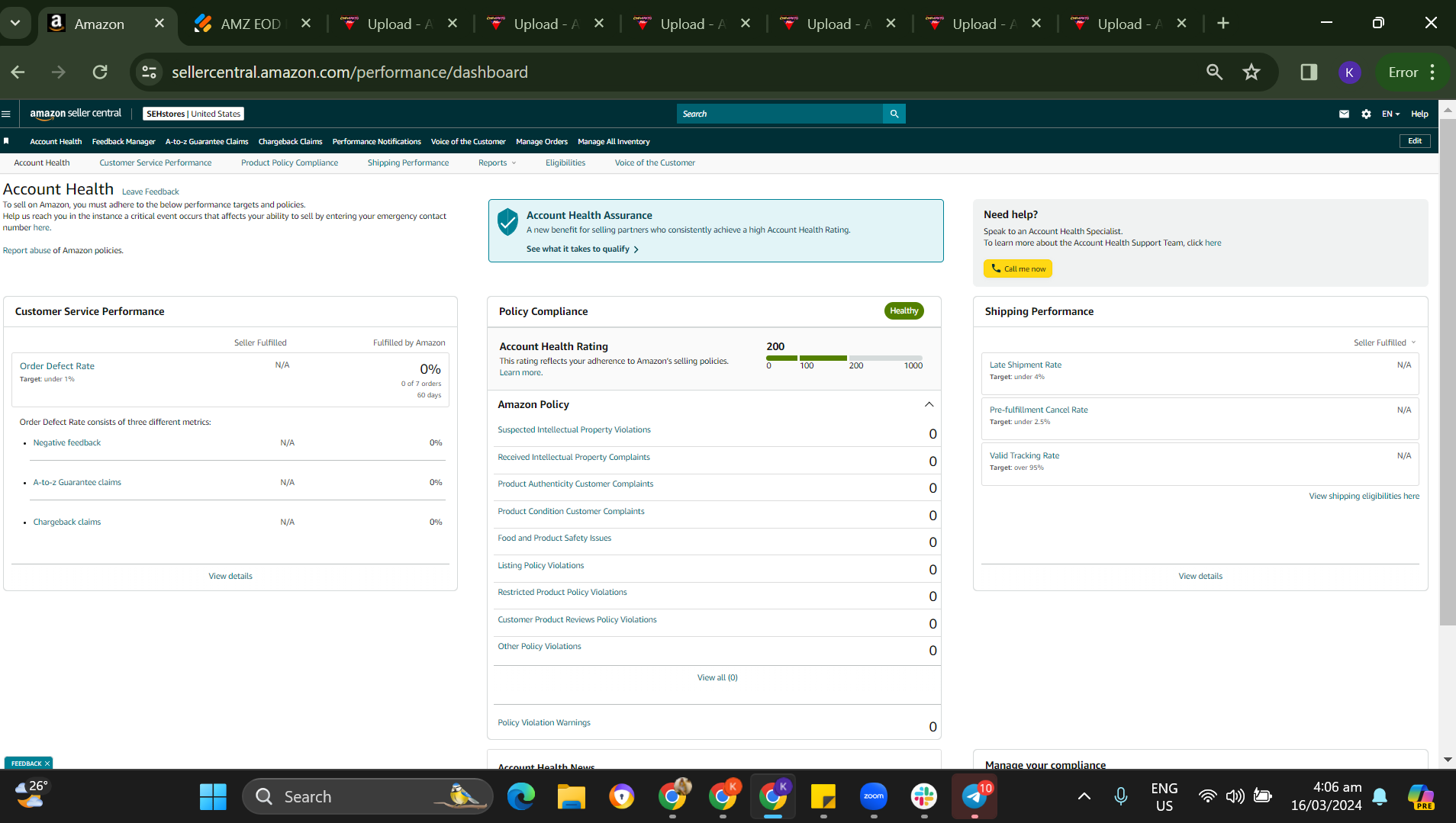Click the Account Health Rating progress bar
Image resolution: width=1456 pixels, height=823 pixels.
[844, 358]
